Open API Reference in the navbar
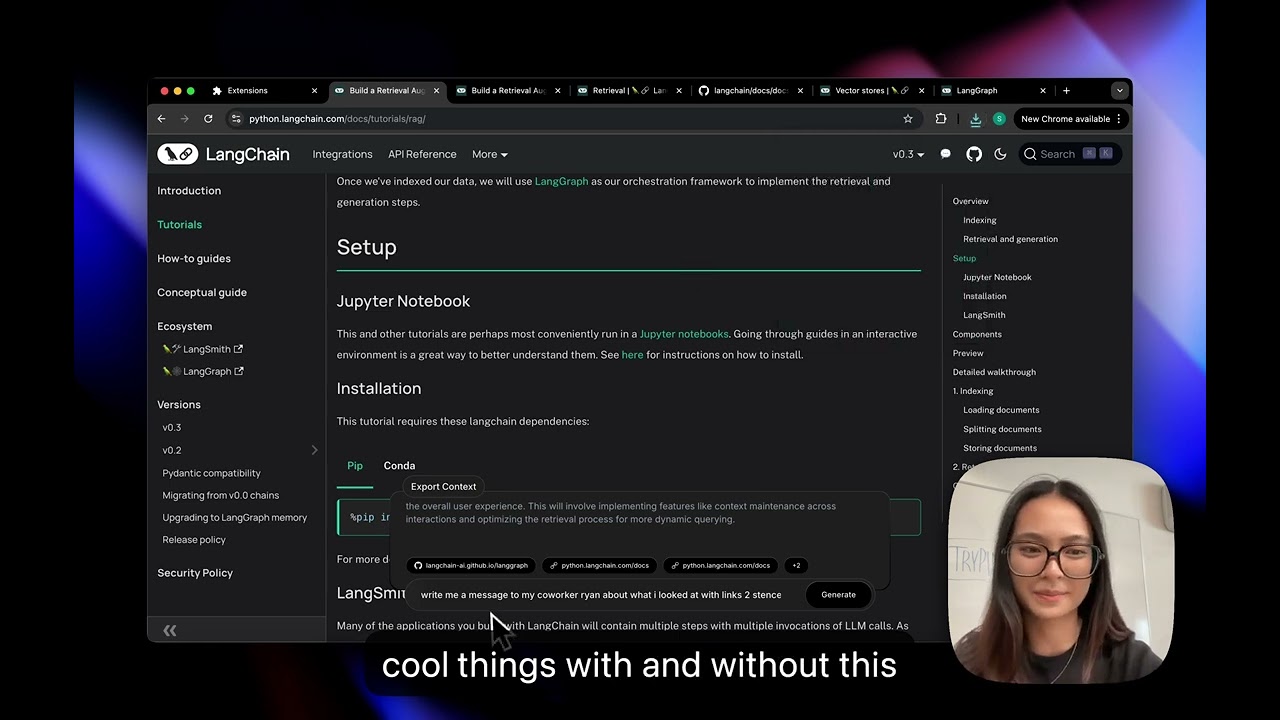 [x=422, y=154]
